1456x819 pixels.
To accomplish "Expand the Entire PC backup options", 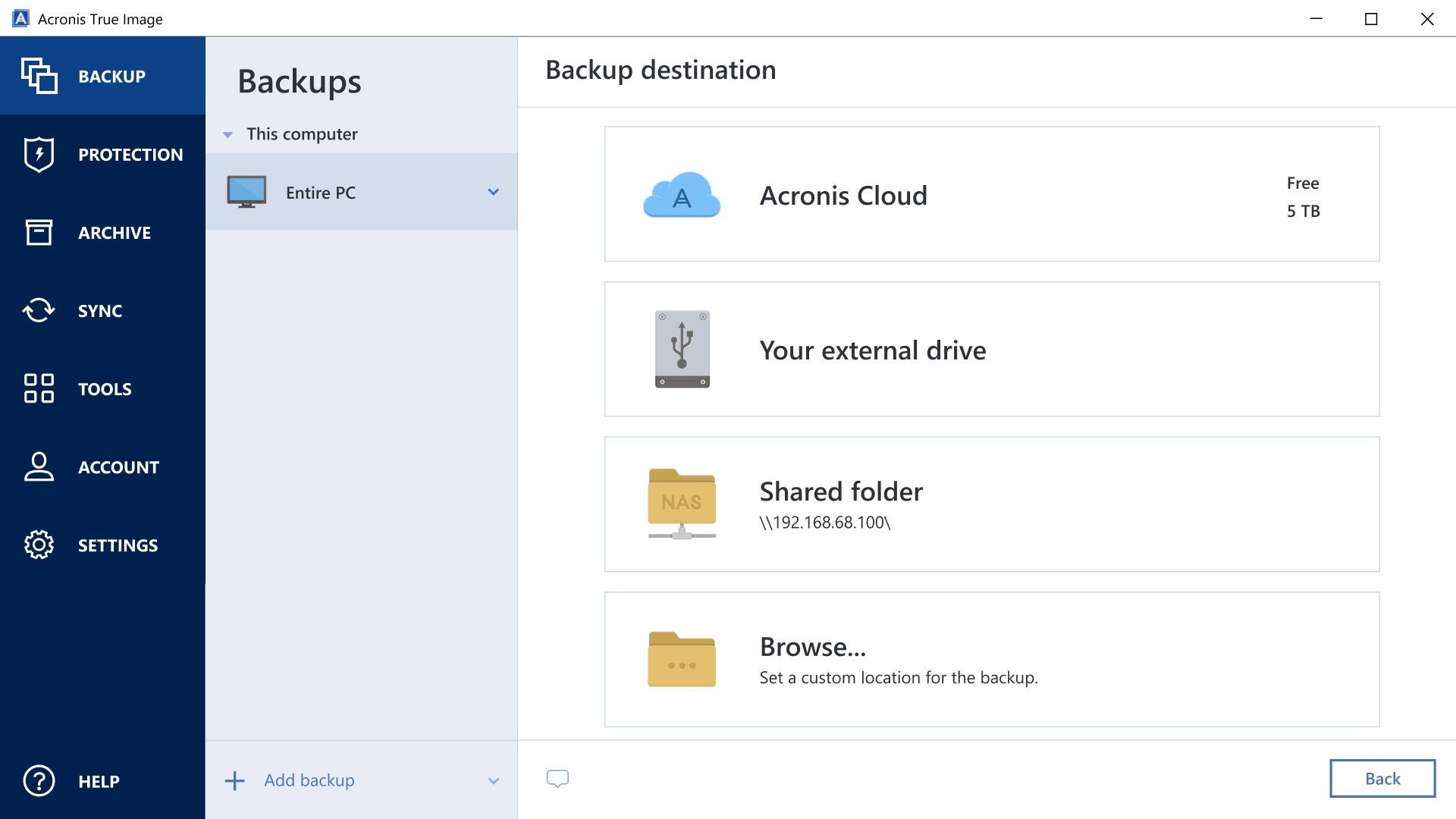I will coord(494,192).
